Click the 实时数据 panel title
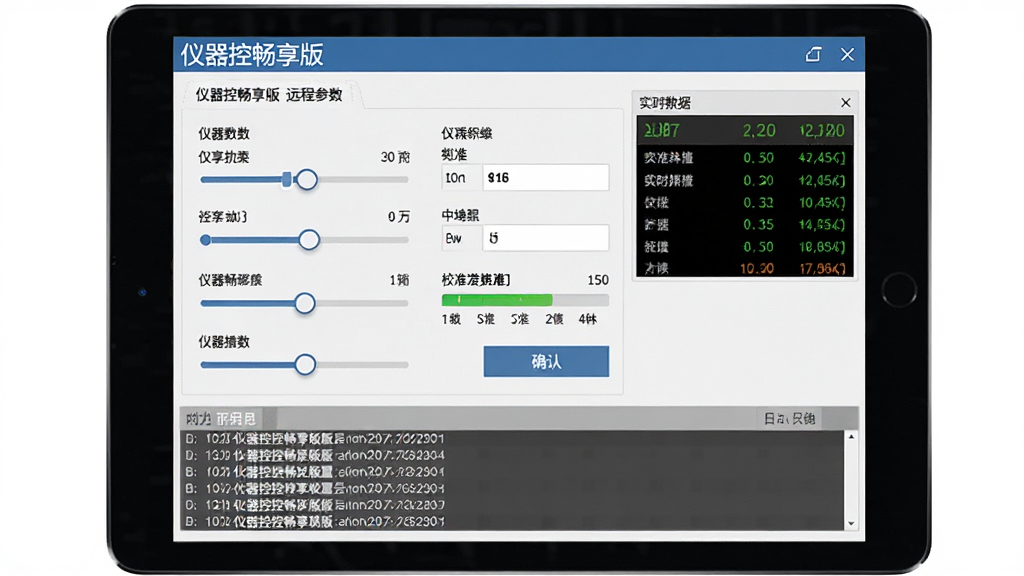The width and height of the screenshot is (1024, 576). 665,103
